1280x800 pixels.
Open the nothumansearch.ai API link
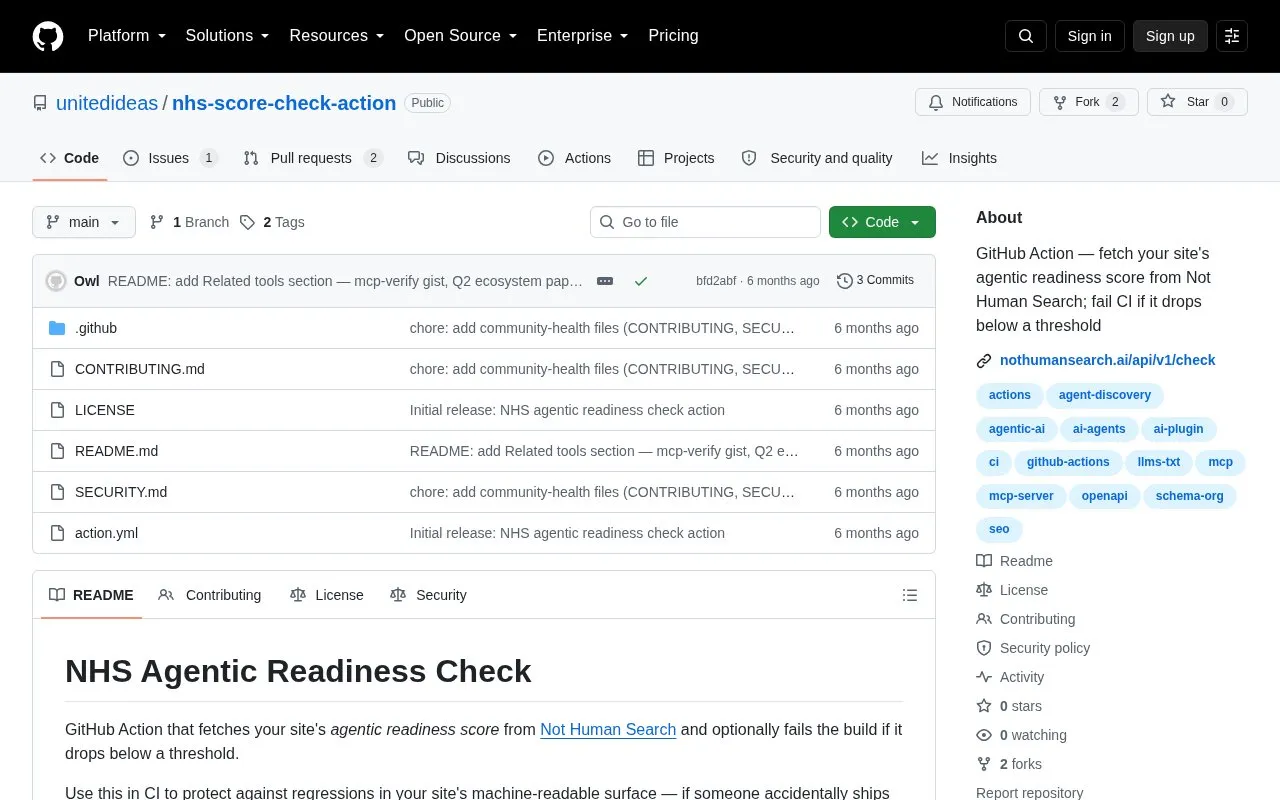[1107, 360]
